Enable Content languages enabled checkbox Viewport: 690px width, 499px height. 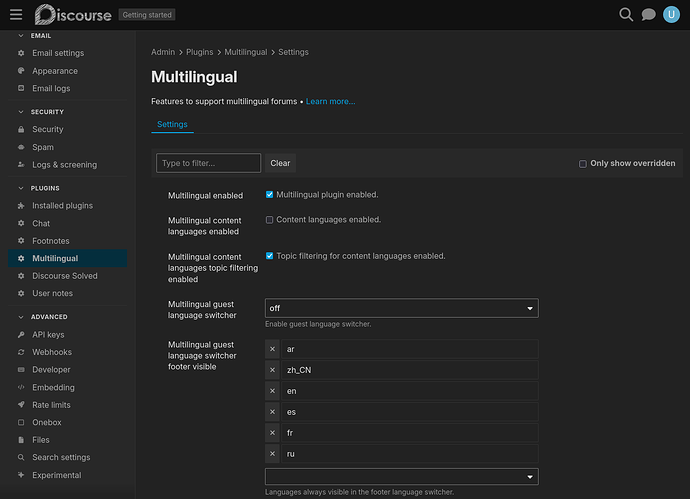(x=269, y=220)
